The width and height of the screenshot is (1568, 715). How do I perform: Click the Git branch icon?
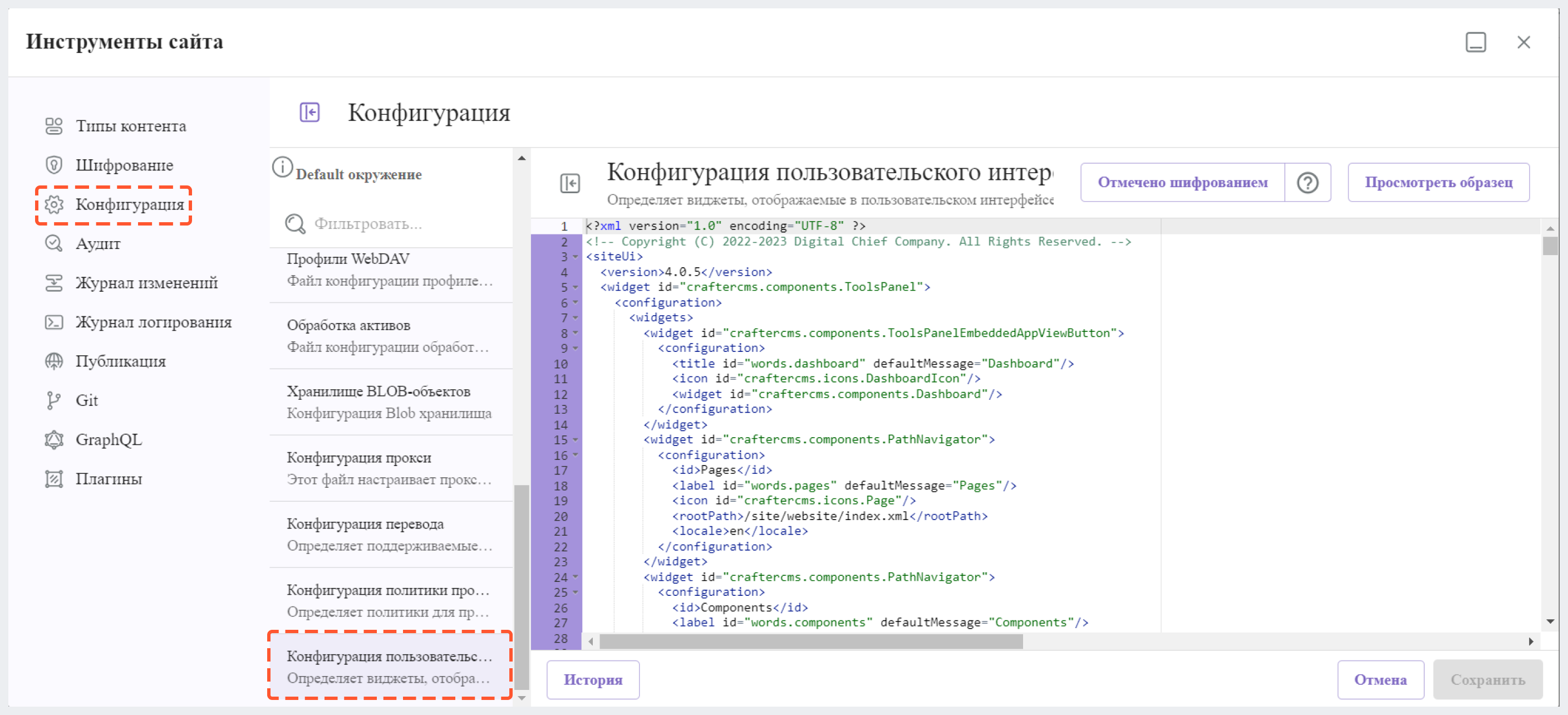pos(54,400)
